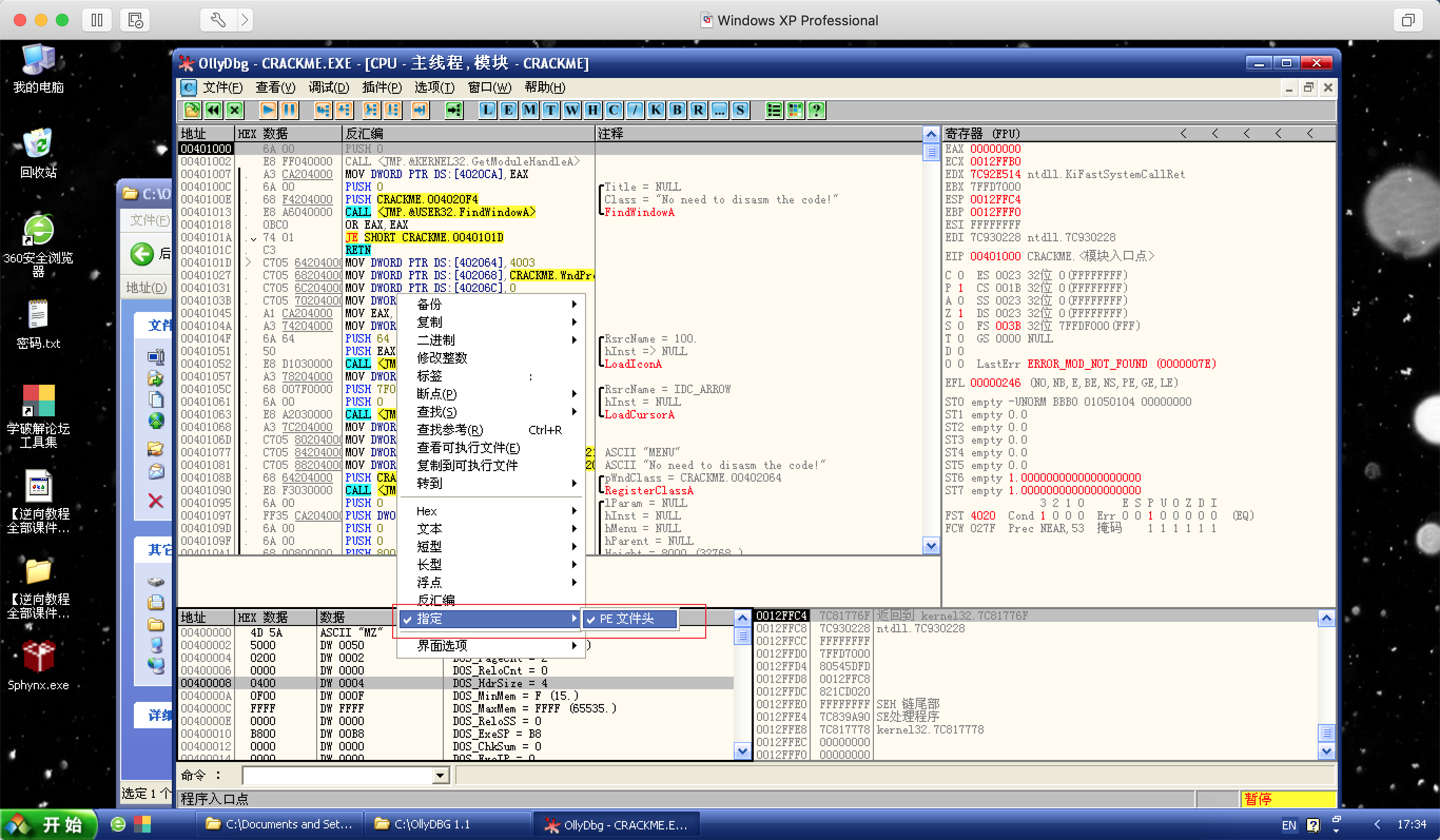Open the 插件(P) menu
The height and width of the screenshot is (840, 1440).
(x=381, y=87)
